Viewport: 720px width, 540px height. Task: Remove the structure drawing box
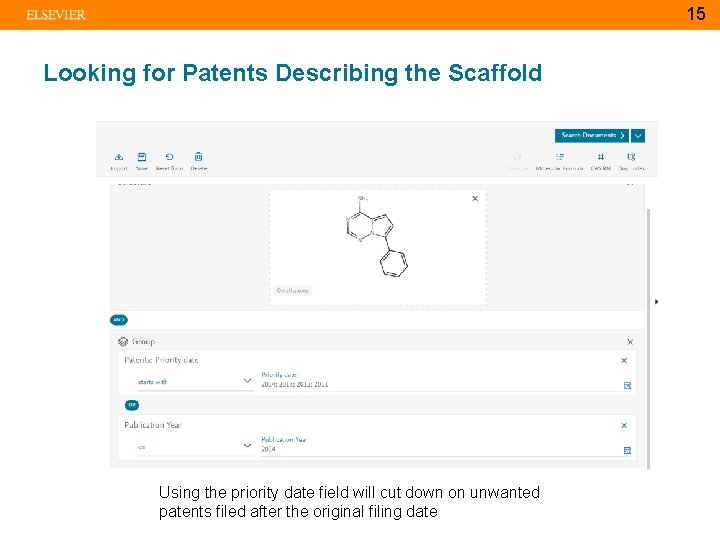pos(475,198)
